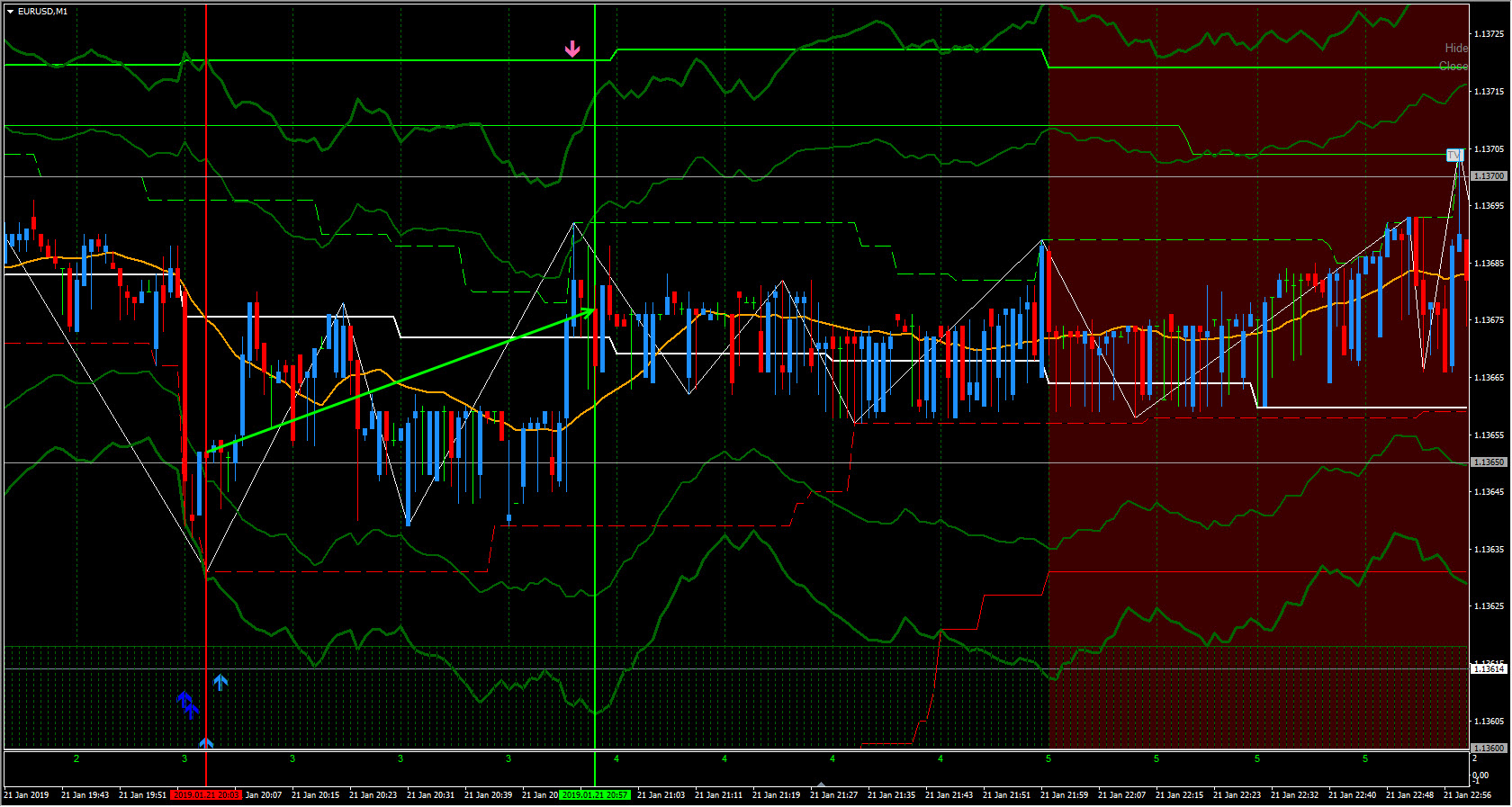Click the 1.13635 price axis label

1489,550
